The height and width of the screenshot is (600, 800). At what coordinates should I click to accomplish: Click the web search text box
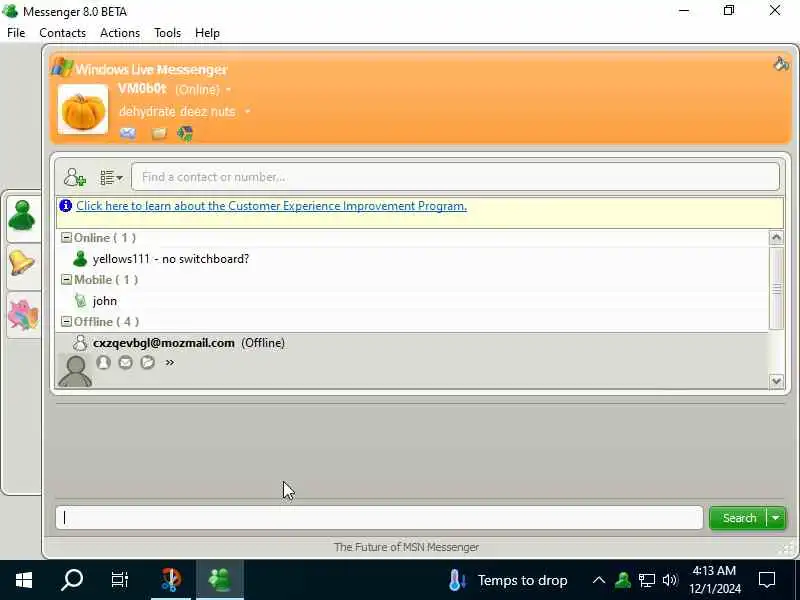click(x=379, y=518)
